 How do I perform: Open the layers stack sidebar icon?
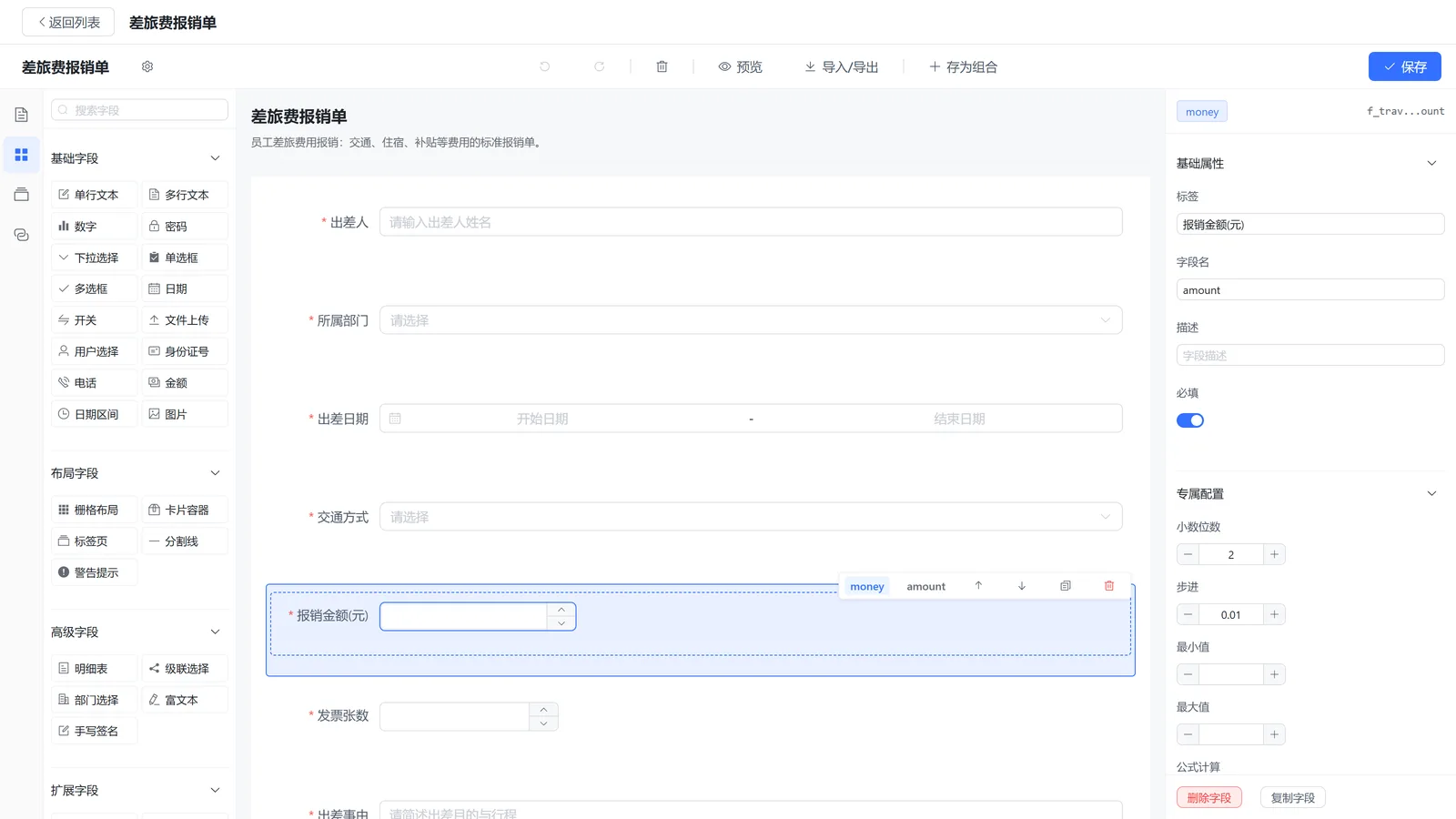coord(22,195)
